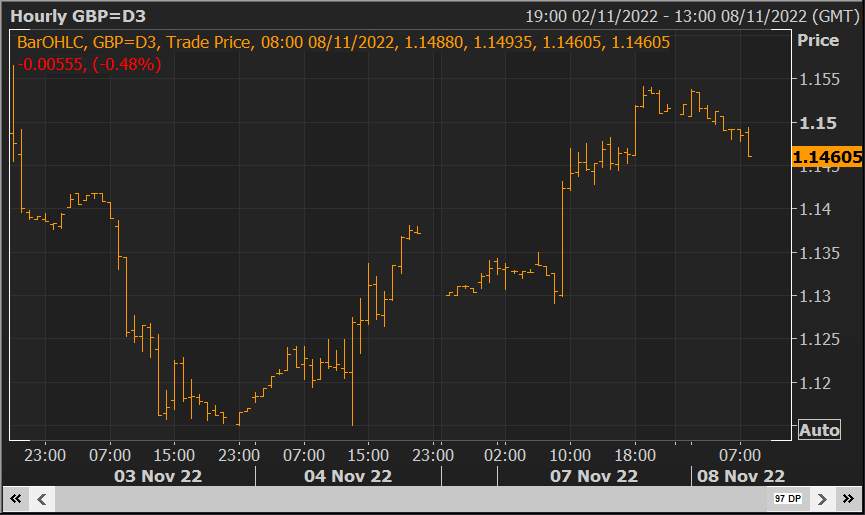
Task: Click the 1.125 price axis label
Action: [819, 339]
